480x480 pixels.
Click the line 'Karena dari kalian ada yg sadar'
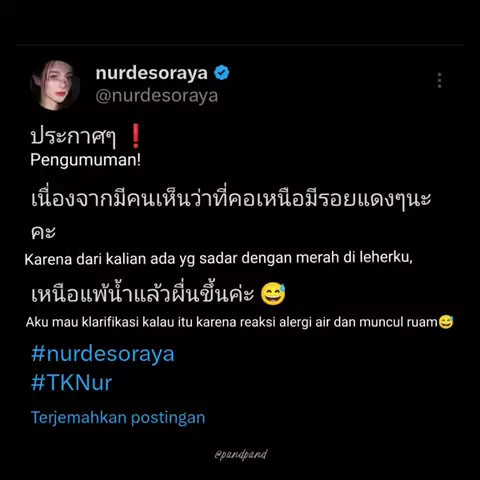click(219, 259)
